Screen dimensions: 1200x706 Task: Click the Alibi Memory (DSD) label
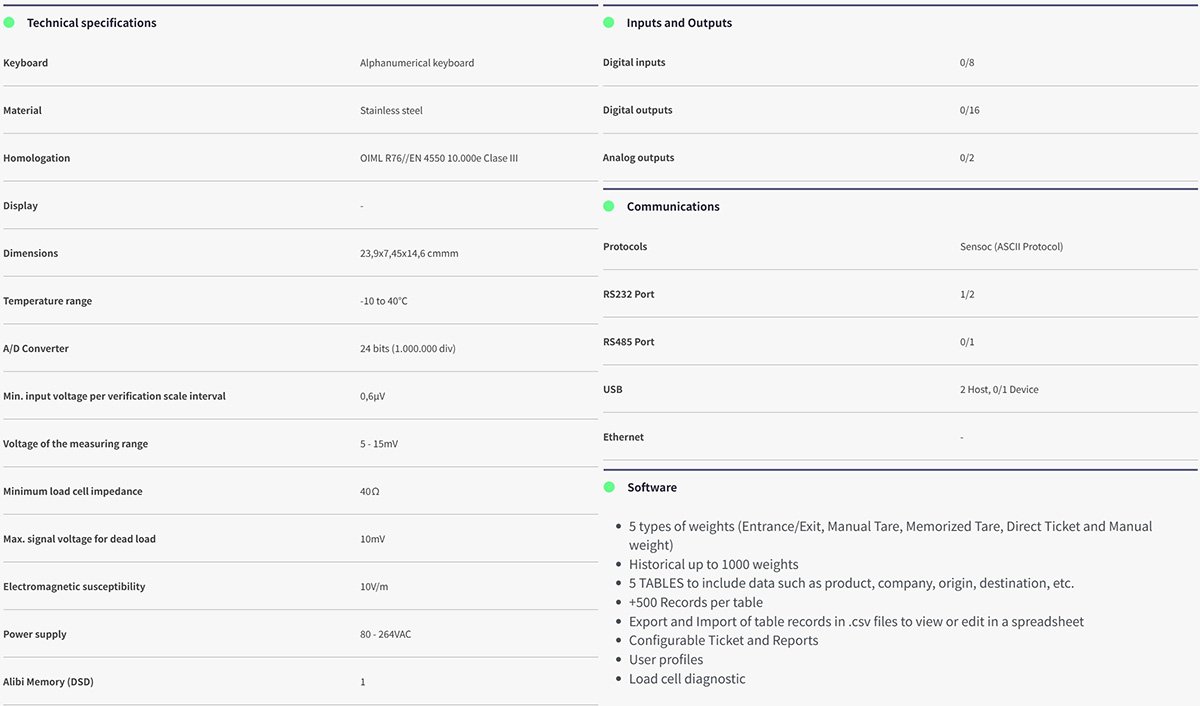(x=48, y=682)
